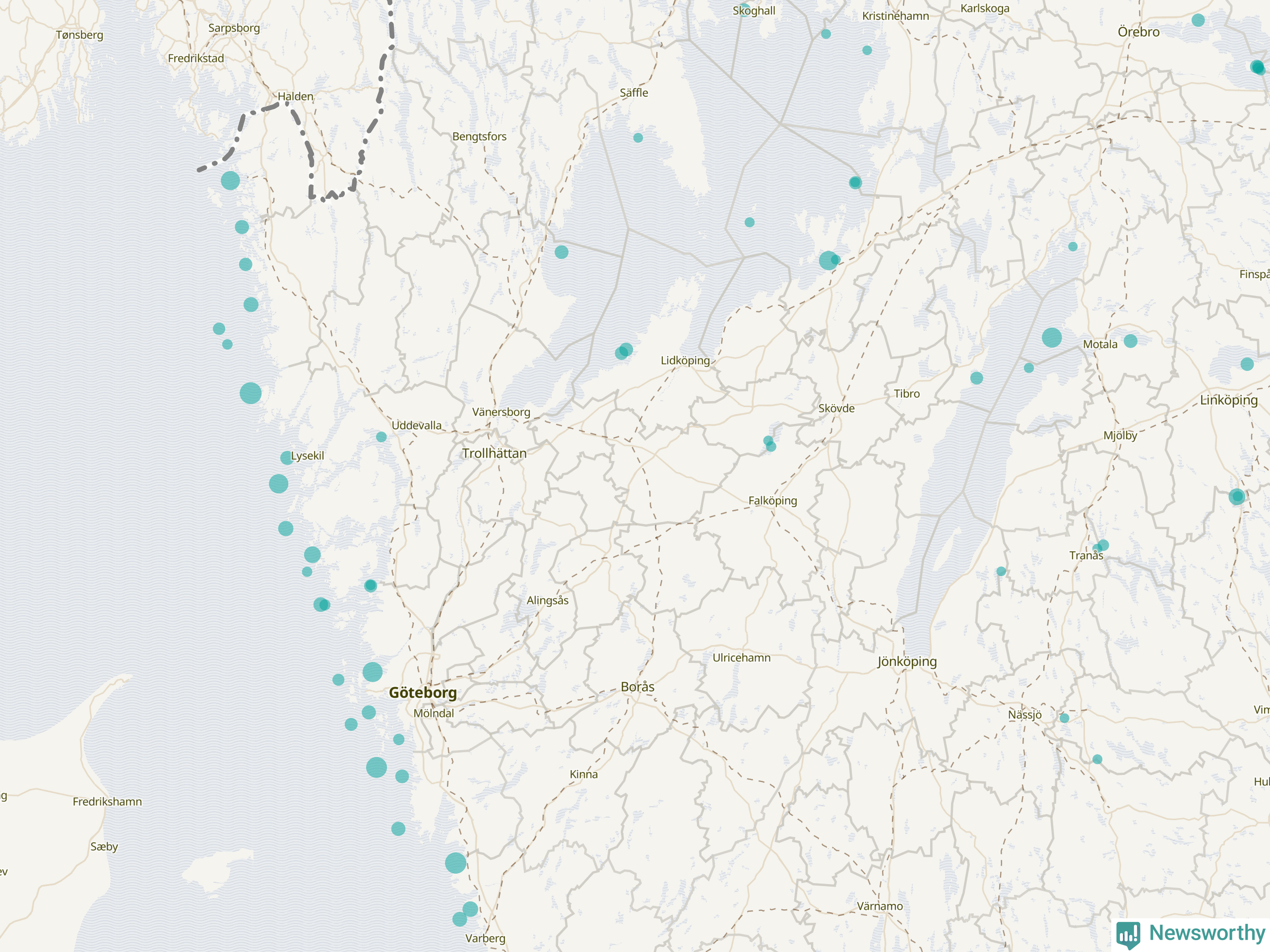Click the Karlskoga town label
The width and height of the screenshot is (1270, 952).
pos(985,8)
